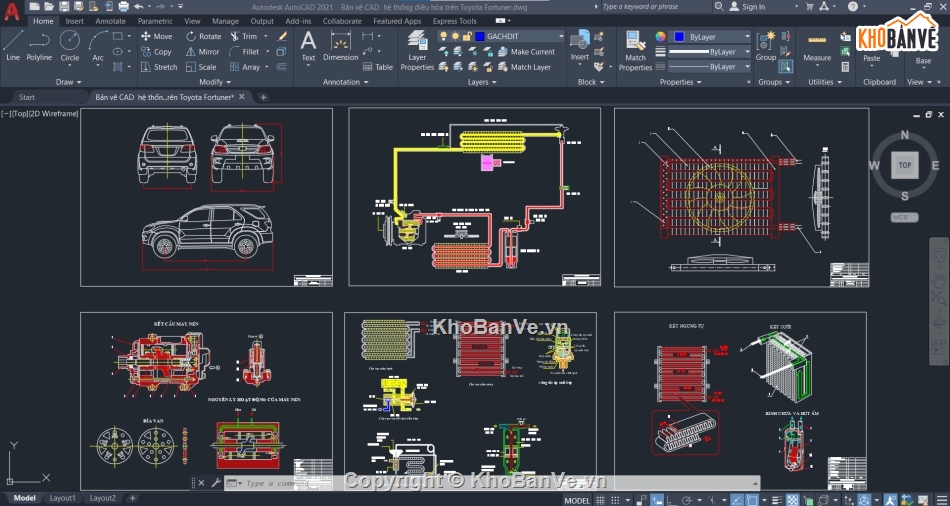Click the Mirror tool

pyautogui.click(x=203, y=52)
